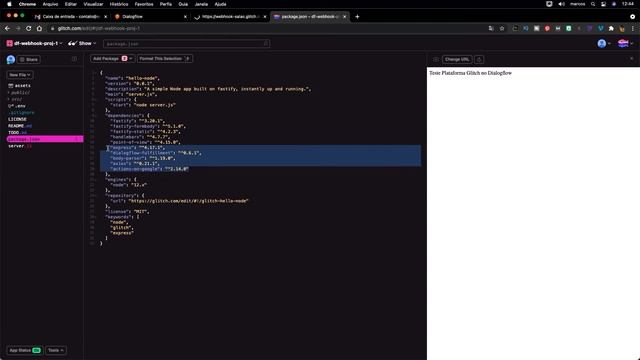Screen dimensions: 640x360
Task: Open the Editar menu
Action: pyautogui.click(x=71, y=4)
